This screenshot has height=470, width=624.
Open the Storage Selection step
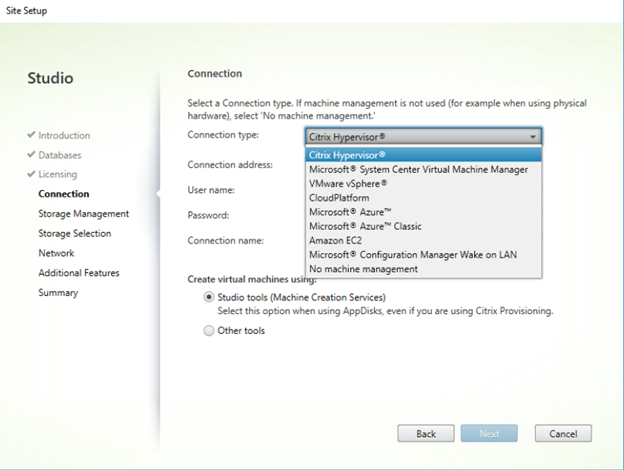click(x=75, y=233)
